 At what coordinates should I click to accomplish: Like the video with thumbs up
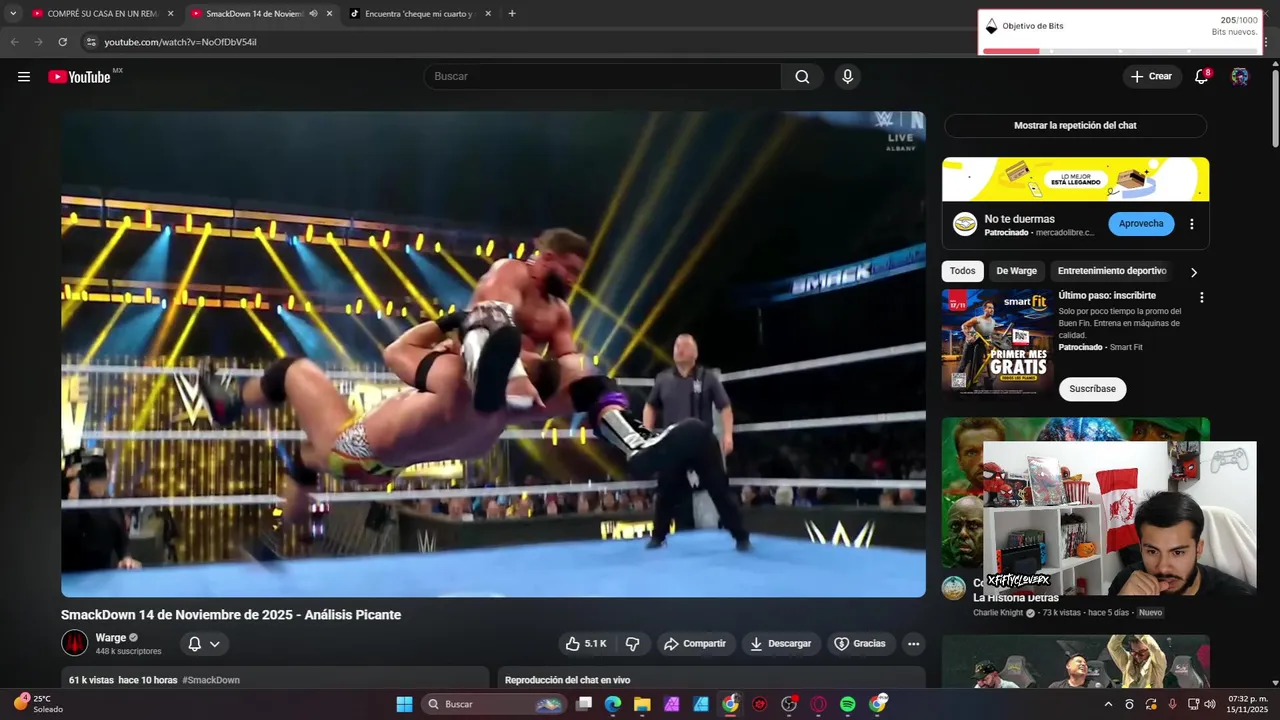pos(585,644)
